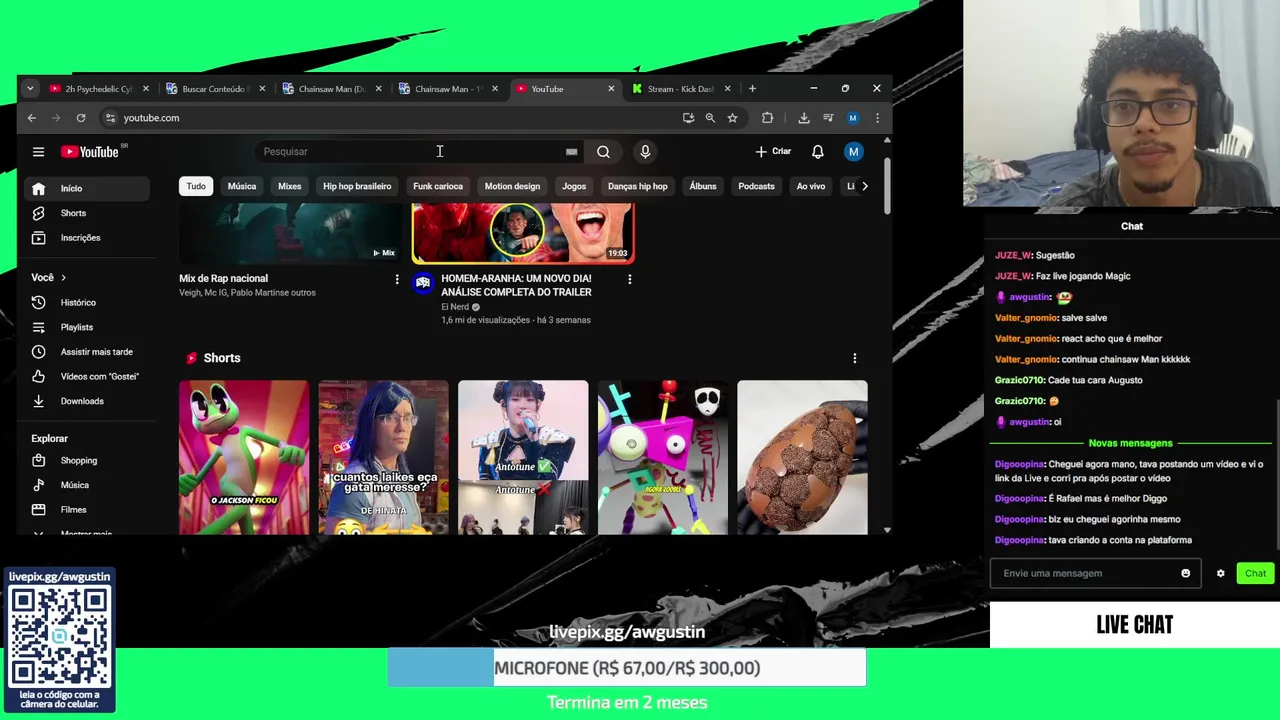Select the Motion design chip
Image resolution: width=1280 pixels, height=720 pixels.
(x=512, y=187)
